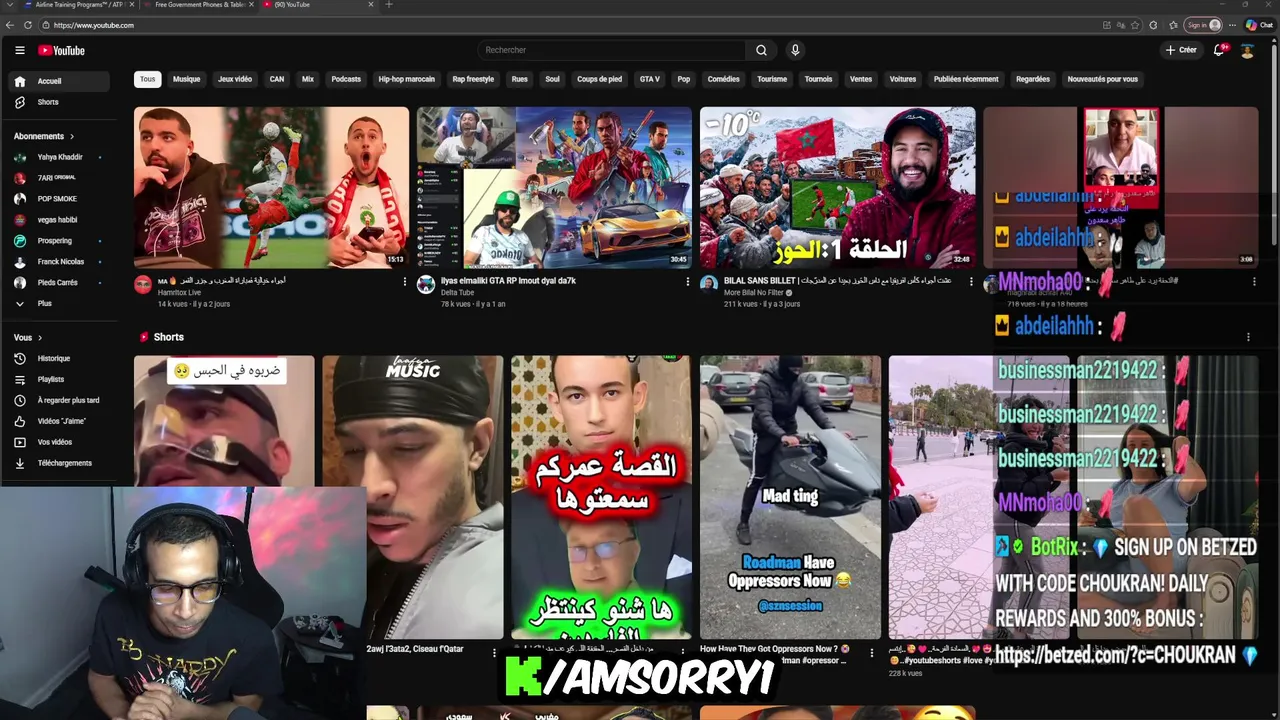Select the Jeux vidéo filter chip
The width and height of the screenshot is (1280, 720).
pyautogui.click(x=235, y=79)
